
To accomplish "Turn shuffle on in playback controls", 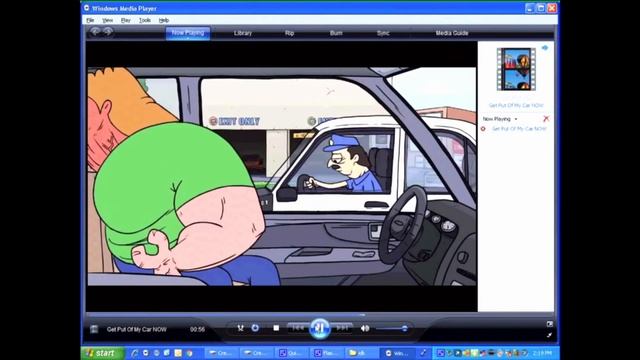I will point(240,328).
